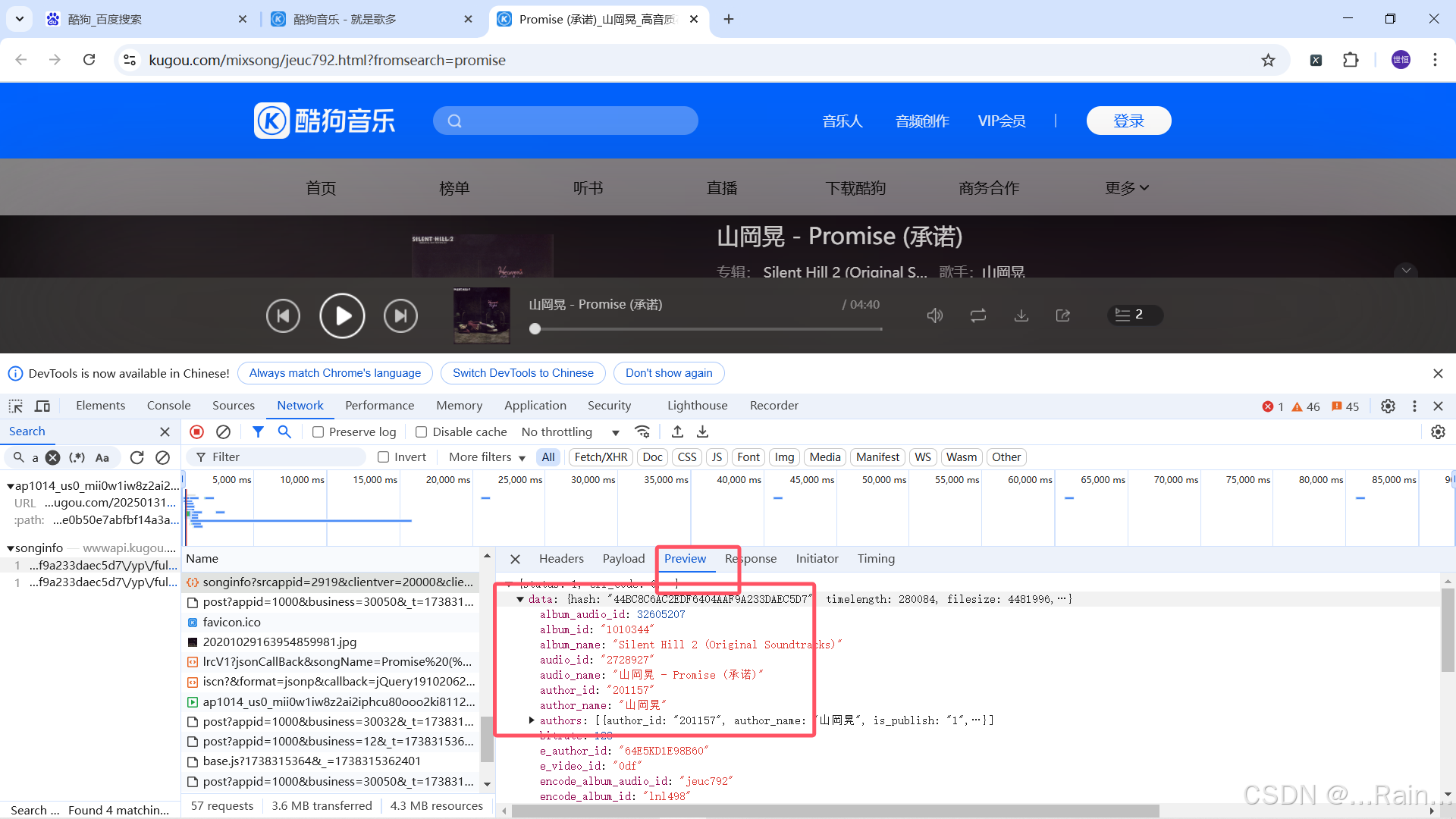This screenshot has width=1456, height=819.
Task: Tick the Invert filter checkbox
Action: [384, 457]
